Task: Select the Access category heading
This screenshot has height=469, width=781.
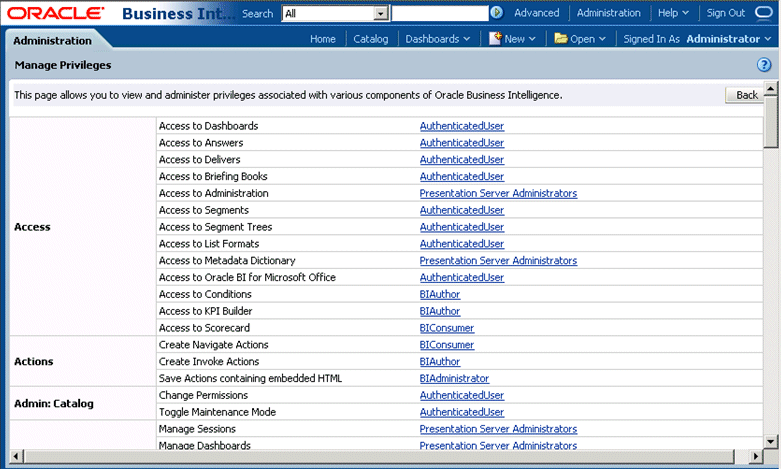Action: click(x=32, y=227)
